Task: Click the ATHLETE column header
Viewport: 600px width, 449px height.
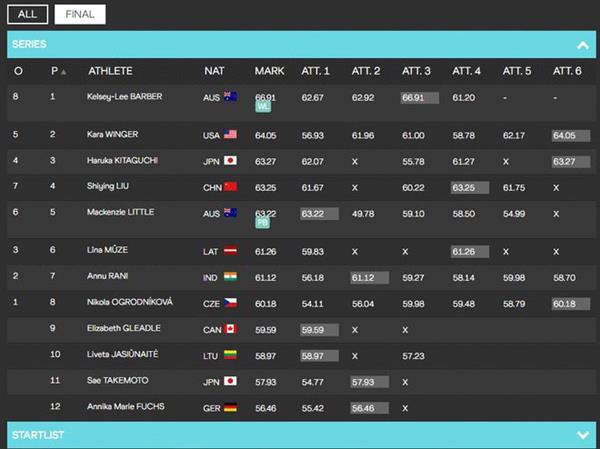Action: tap(110, 71)
